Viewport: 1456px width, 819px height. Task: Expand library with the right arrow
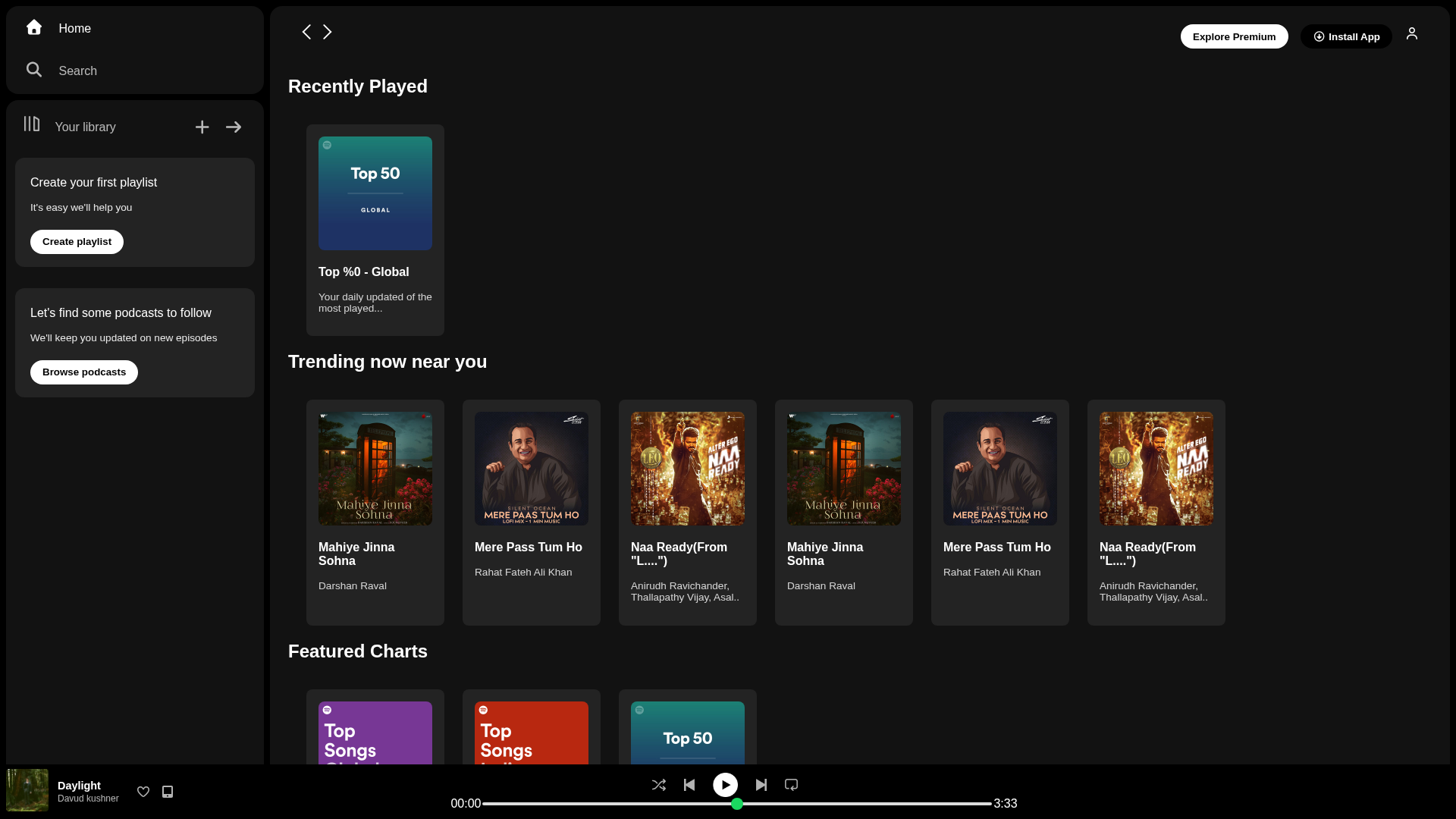click(x=234, y=127)
